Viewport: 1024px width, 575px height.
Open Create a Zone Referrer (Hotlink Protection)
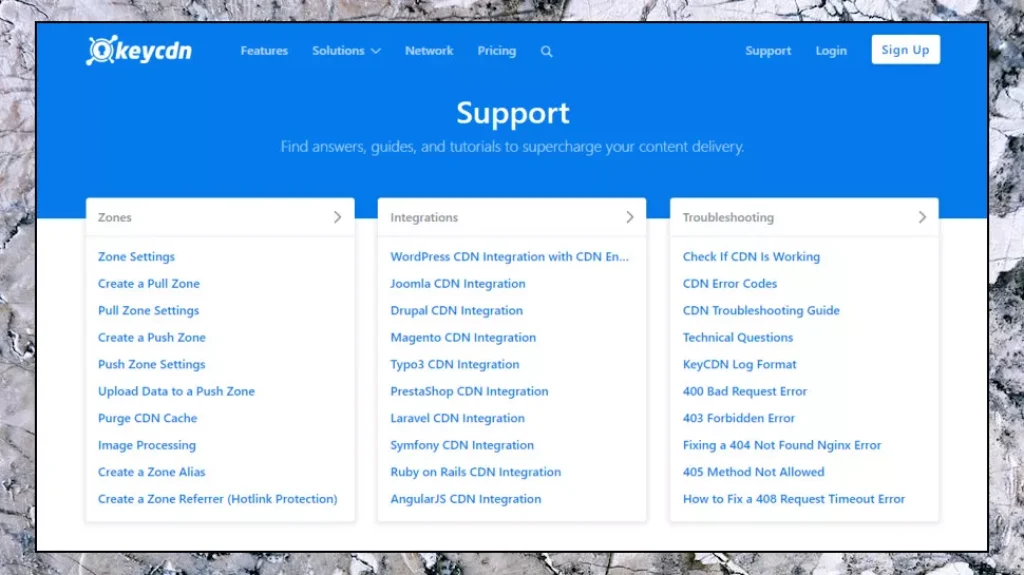[217, 499]
